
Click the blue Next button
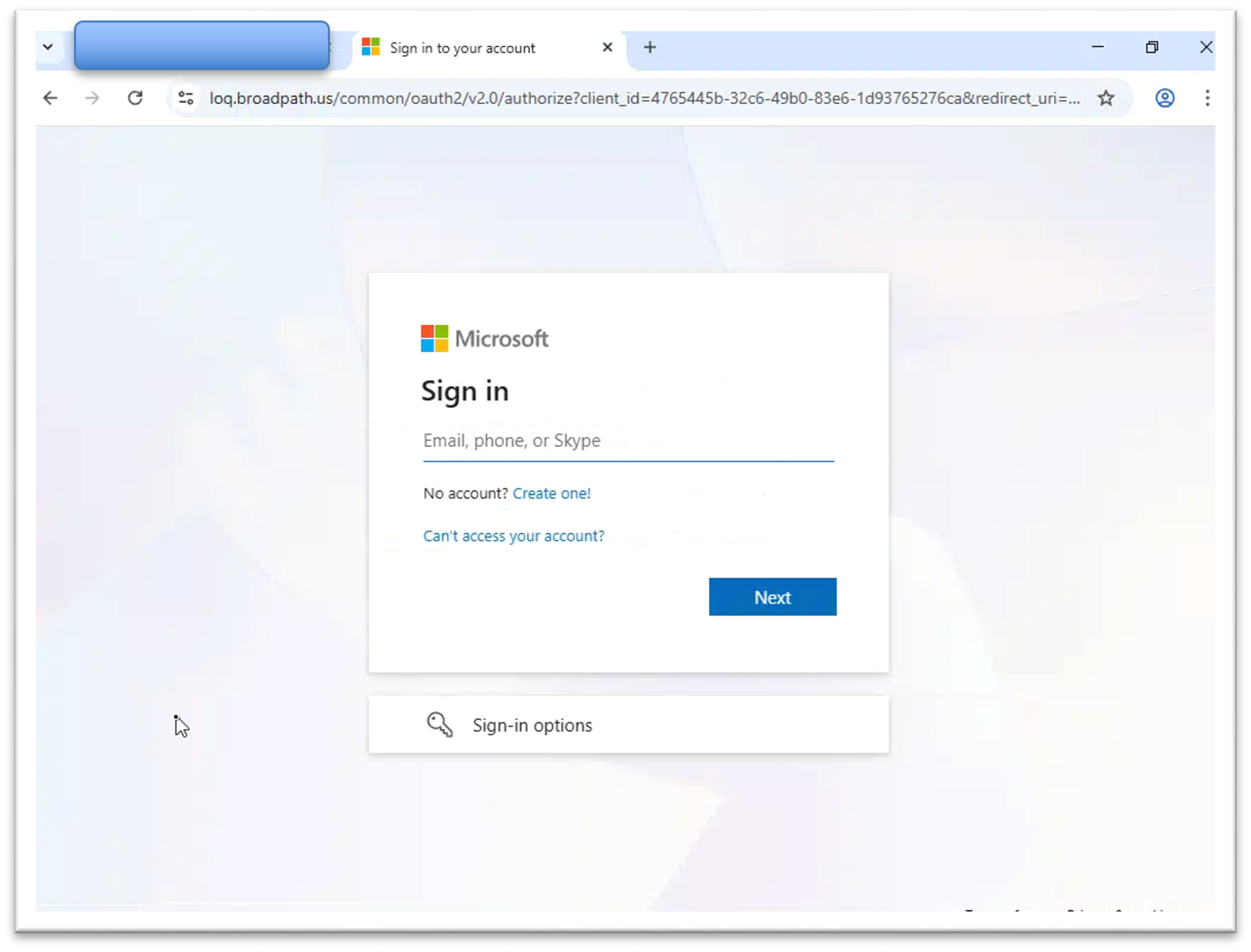click(772, 597)
